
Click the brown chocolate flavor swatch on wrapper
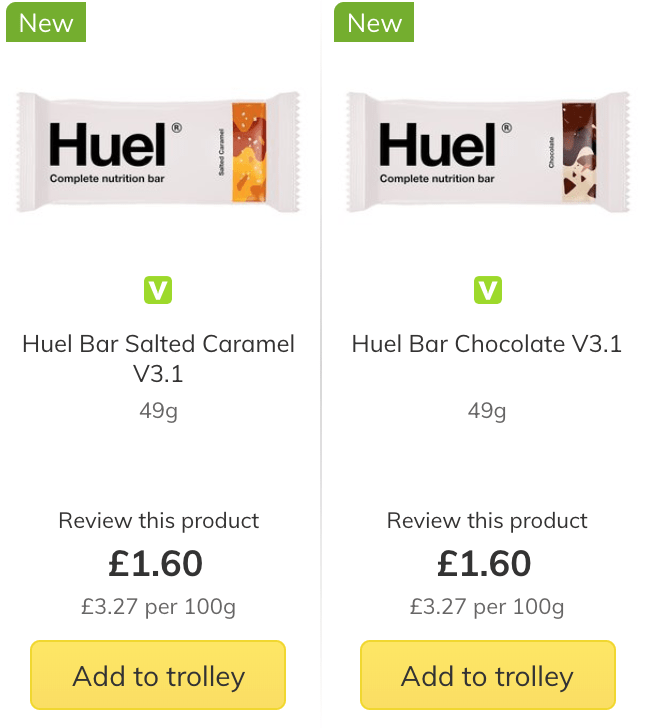click(x=579, y=152)
